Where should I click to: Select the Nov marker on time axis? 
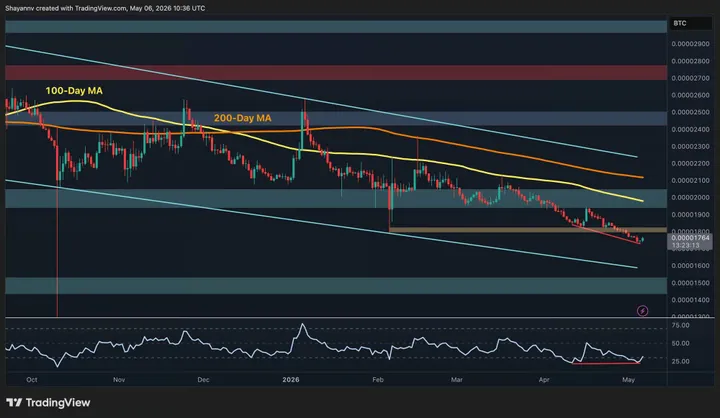119,379
